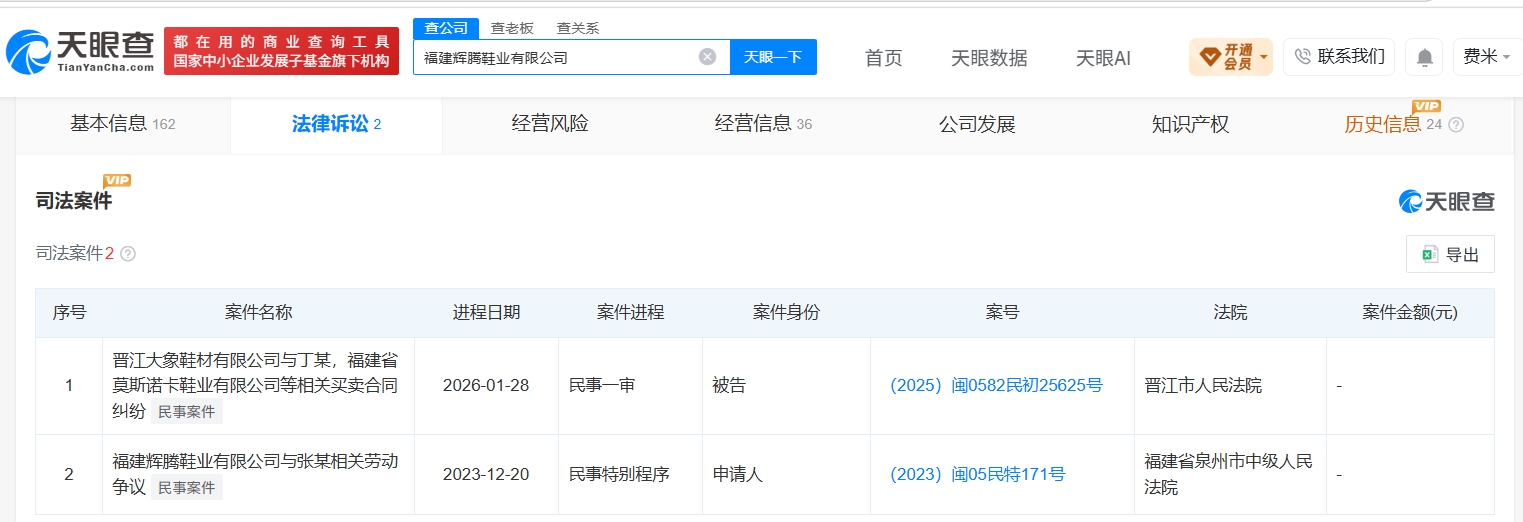This screenshot has width=1523, height=522.
Task: Click the 开通会员 diamond VIP icon
Action: 1209,57
